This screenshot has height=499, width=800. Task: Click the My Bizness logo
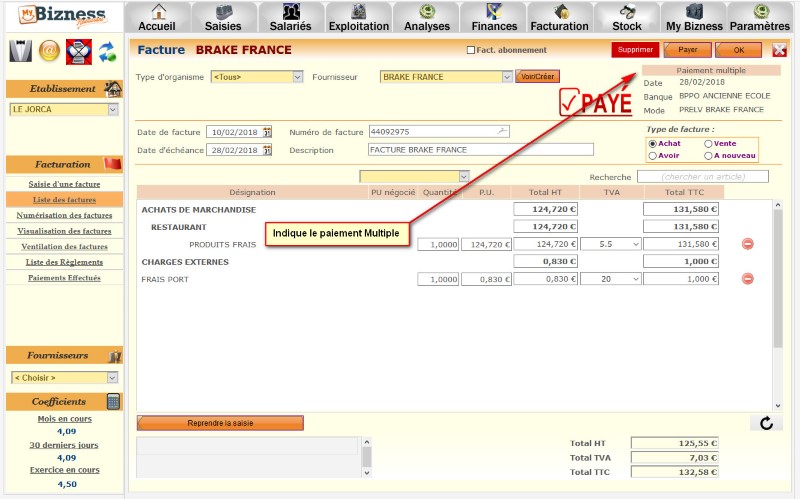[62, 16]
